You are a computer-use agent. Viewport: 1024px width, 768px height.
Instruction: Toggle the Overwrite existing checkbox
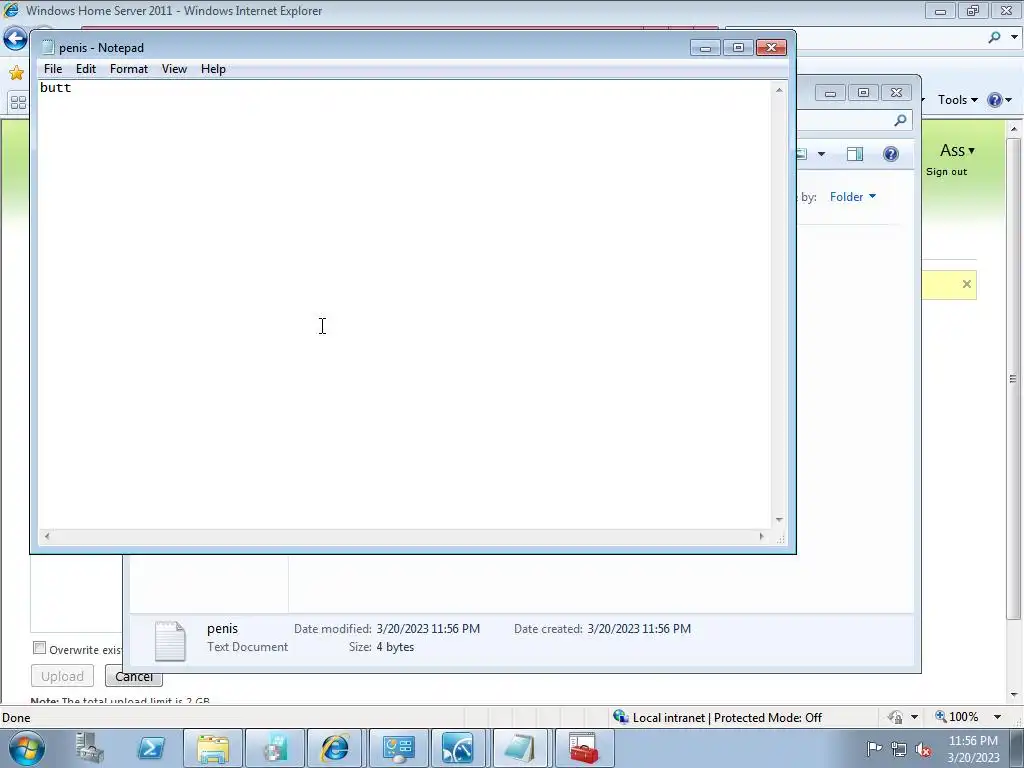(40, 648)
